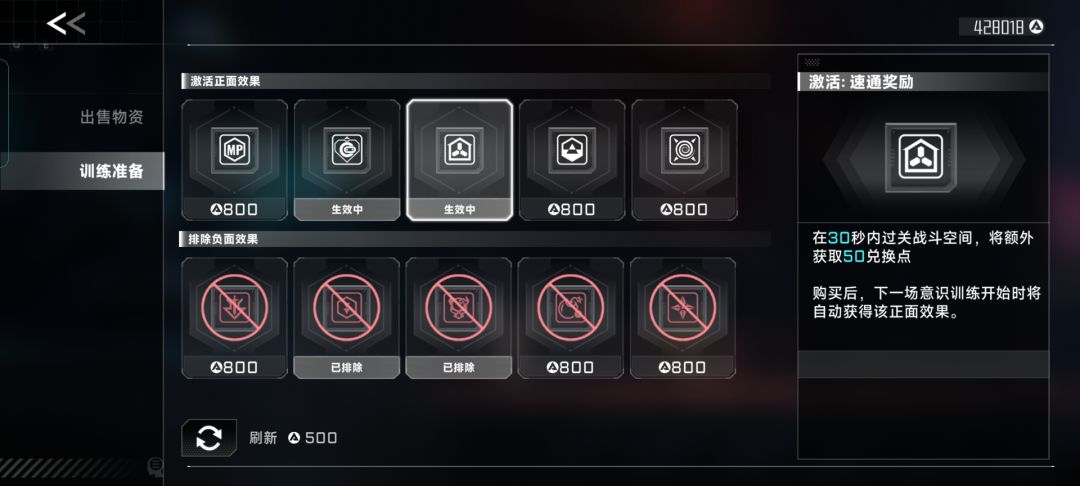1080x486 pixels.
Task: Open the 出售物资 tab
Action: [x=112, y=117]
